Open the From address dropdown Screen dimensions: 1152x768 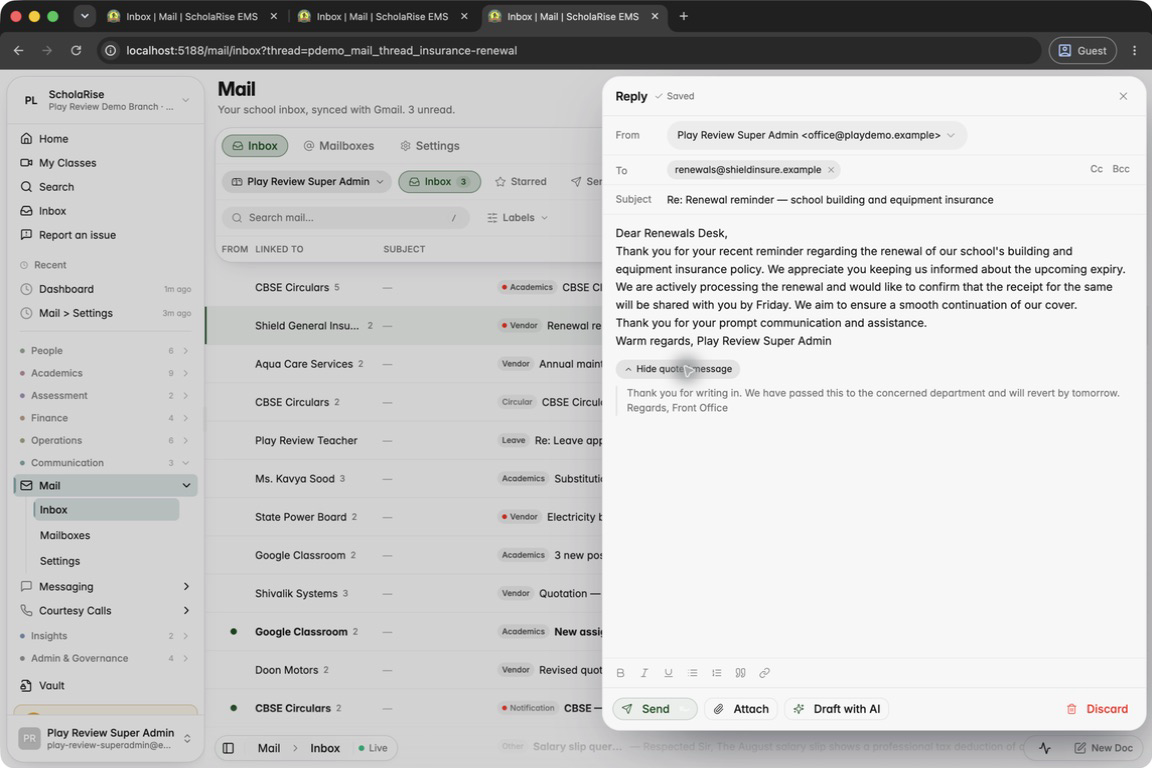(x=816, y=135)
